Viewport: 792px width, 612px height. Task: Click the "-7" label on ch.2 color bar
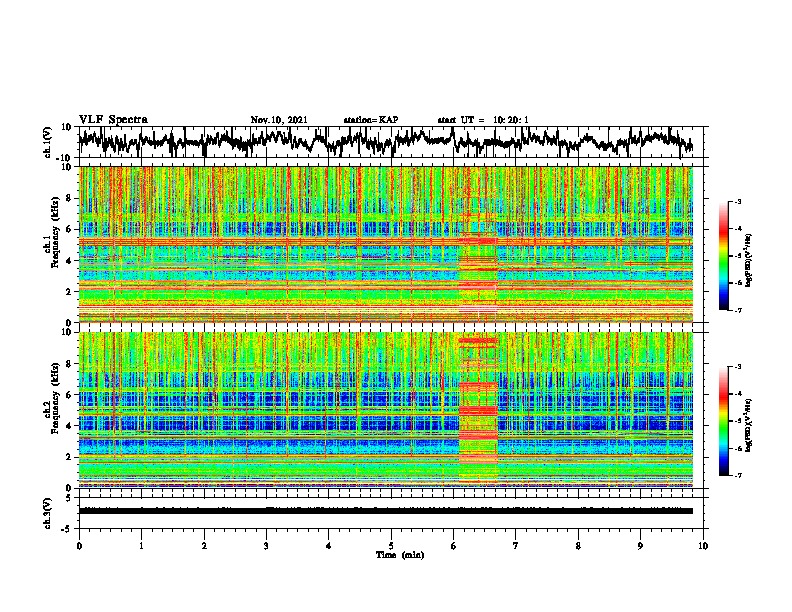tap(737, 475)
